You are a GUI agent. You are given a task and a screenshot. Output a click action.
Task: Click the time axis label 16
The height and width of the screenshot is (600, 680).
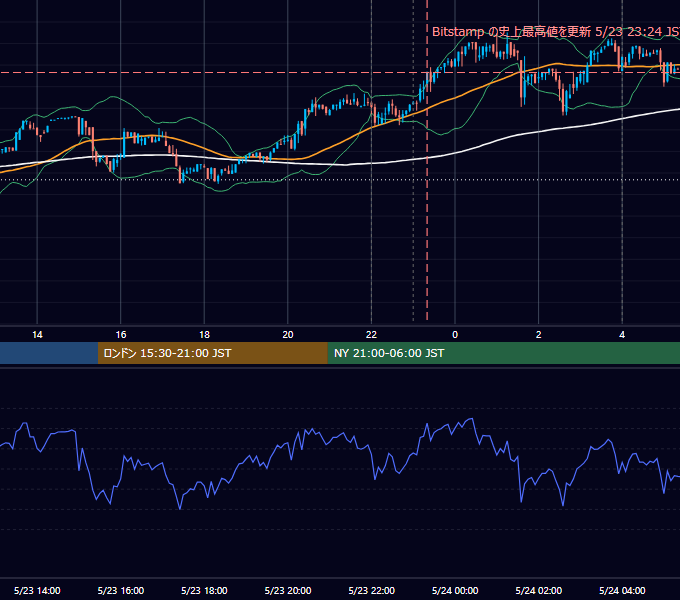(121, 335)
